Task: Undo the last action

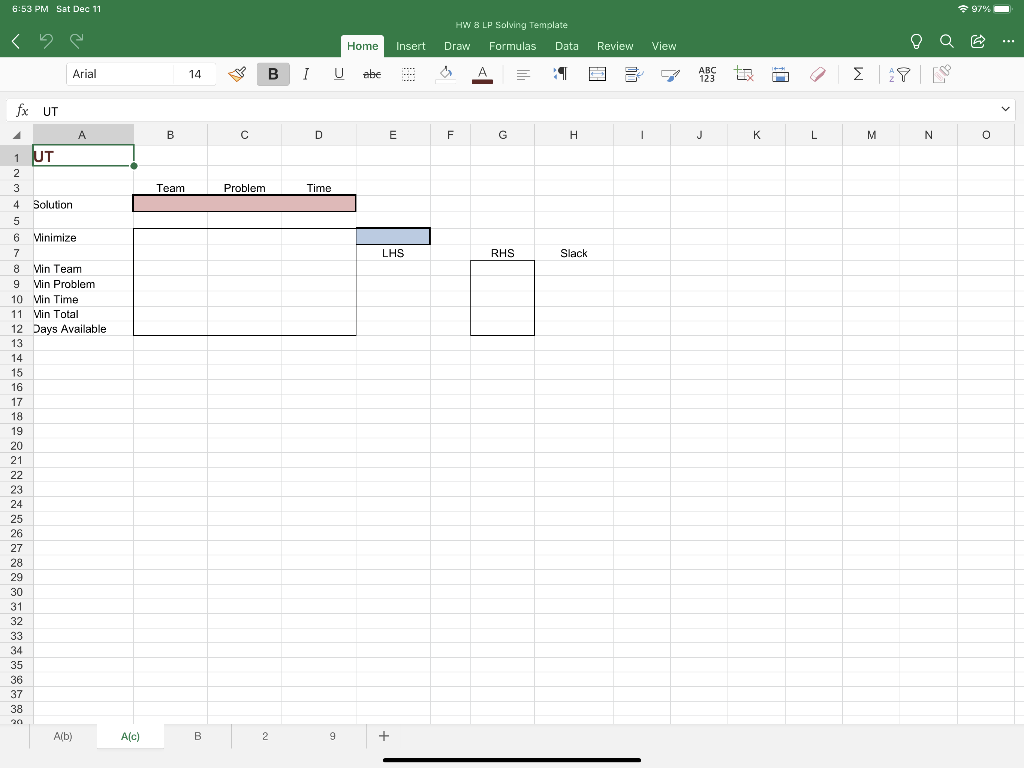Action: 46,40
